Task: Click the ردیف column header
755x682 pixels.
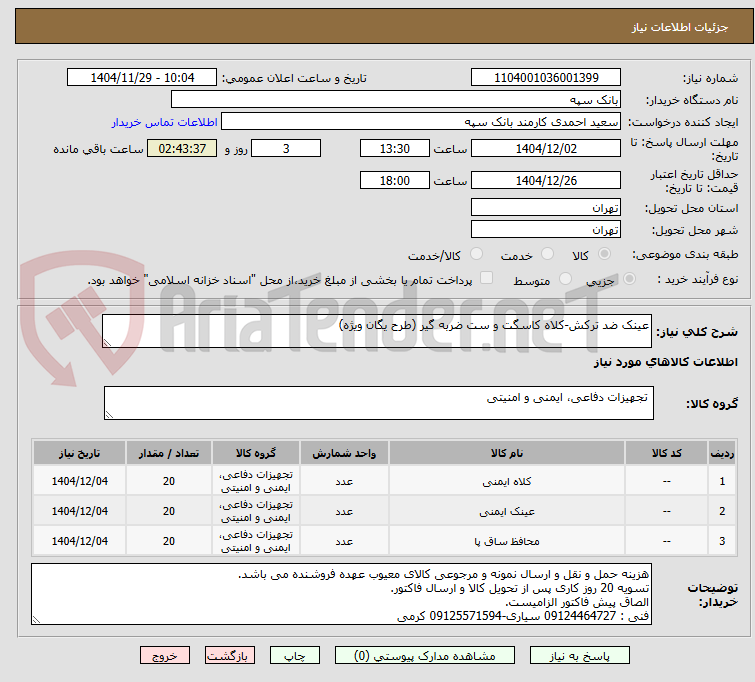Action: click(x=722, y=453)
